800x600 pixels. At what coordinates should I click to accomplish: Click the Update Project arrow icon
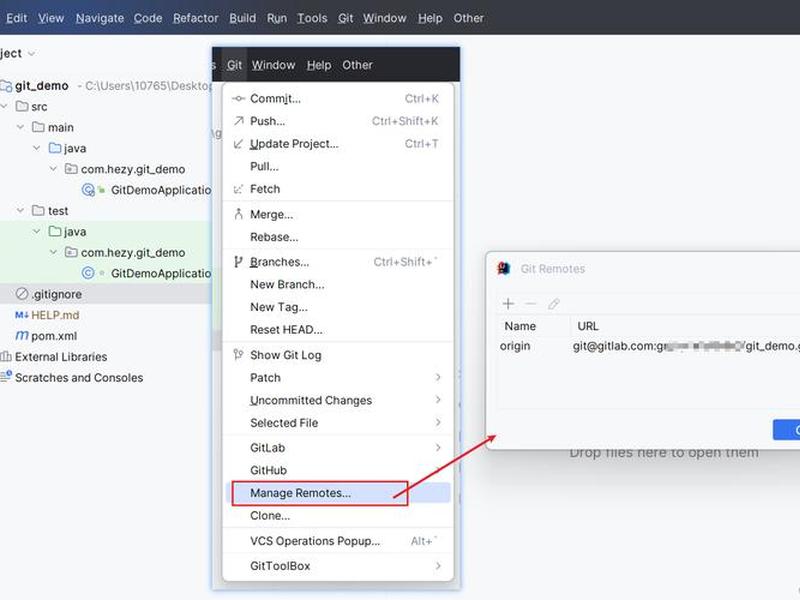(x=238, y=144)
